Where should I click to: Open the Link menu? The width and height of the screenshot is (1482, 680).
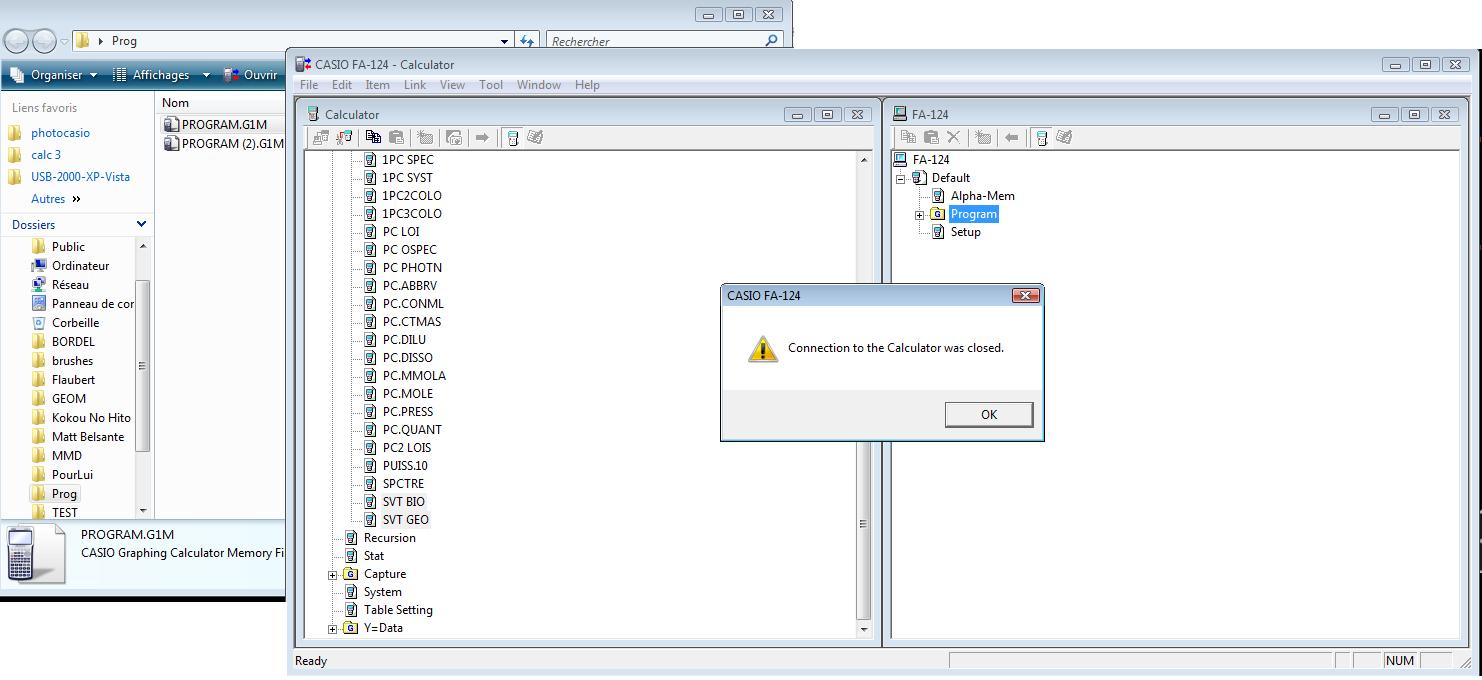click(415, 85)
